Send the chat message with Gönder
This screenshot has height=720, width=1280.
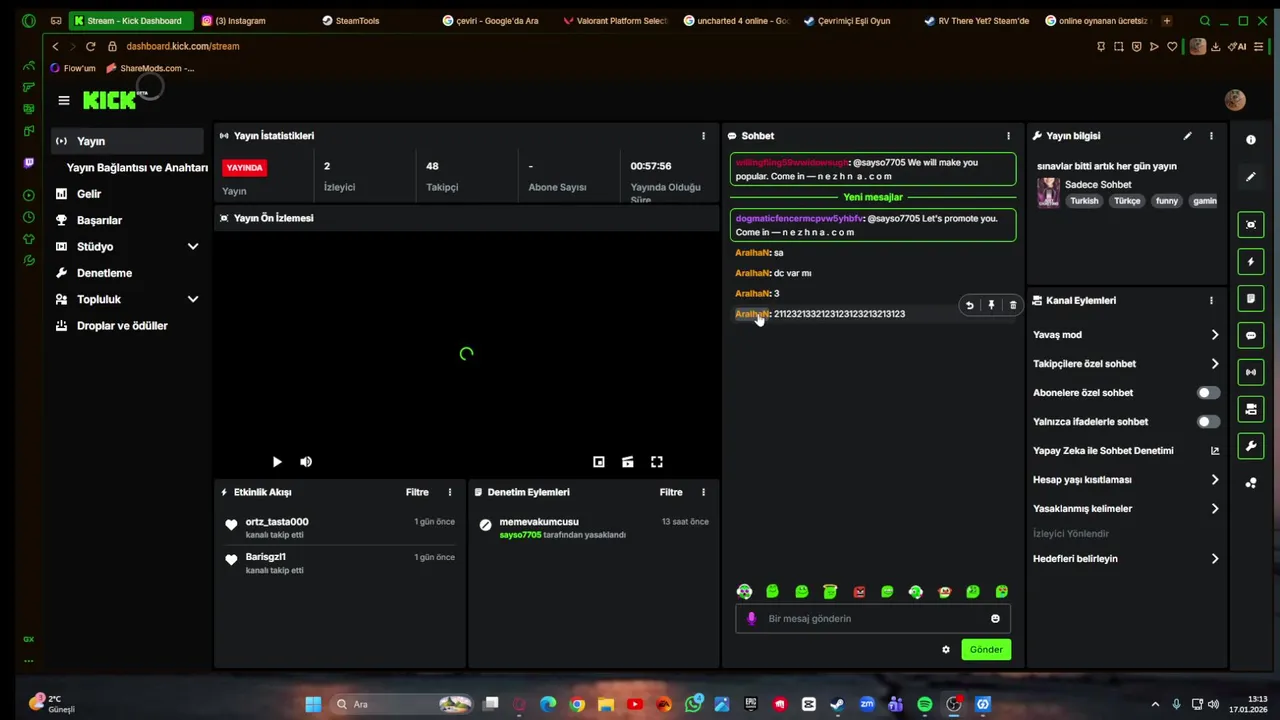[x=986, y=650]
